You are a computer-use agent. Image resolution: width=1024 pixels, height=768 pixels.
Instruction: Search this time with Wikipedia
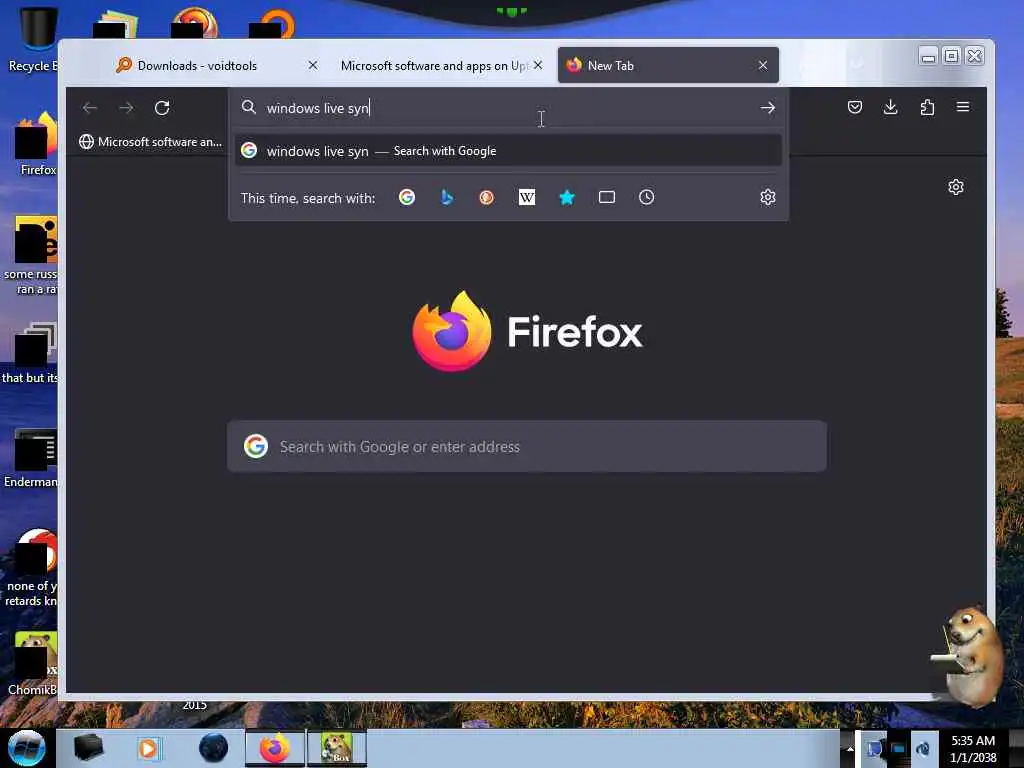click(526, 197)
